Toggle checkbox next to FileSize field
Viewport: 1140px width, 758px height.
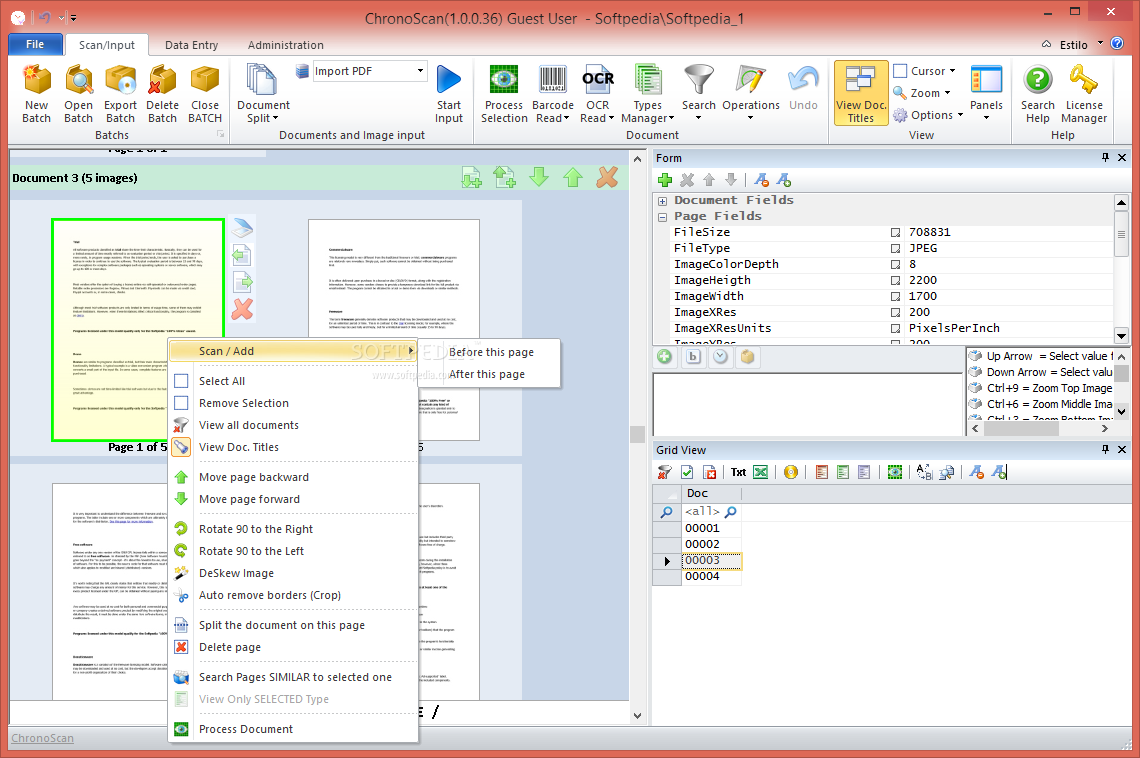coord(896,233)
